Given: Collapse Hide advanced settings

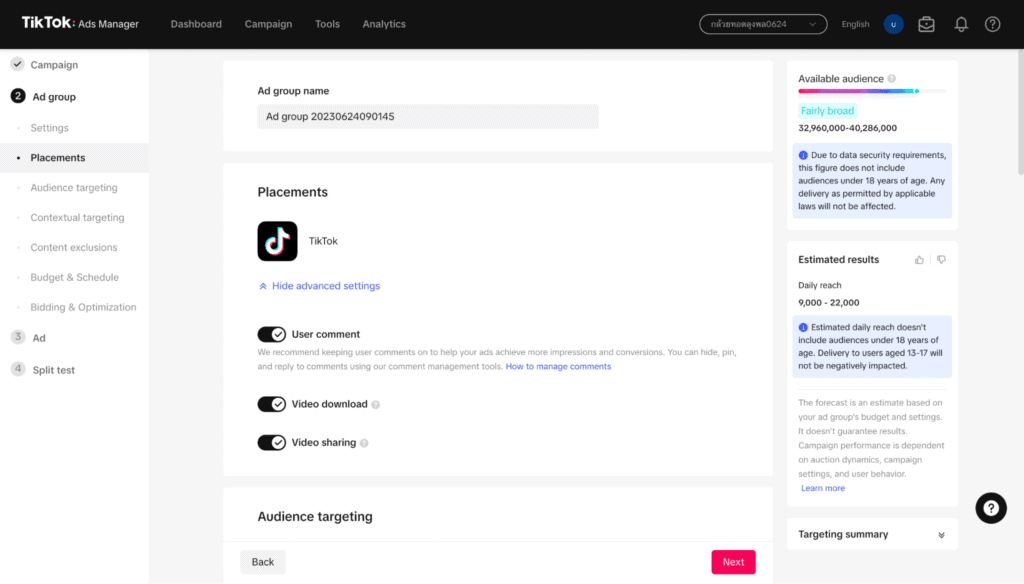Looking at the screenshot, I should [319, 286].
